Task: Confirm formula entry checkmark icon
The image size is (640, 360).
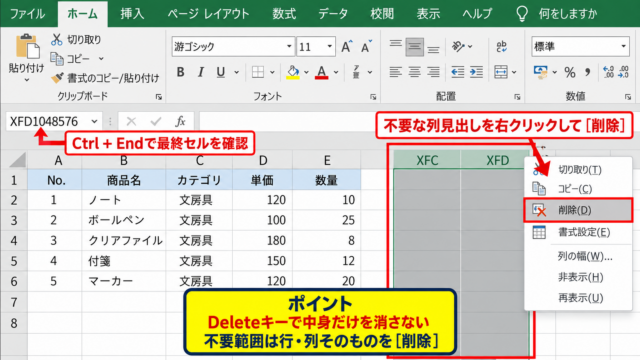Action: [156, 121]
